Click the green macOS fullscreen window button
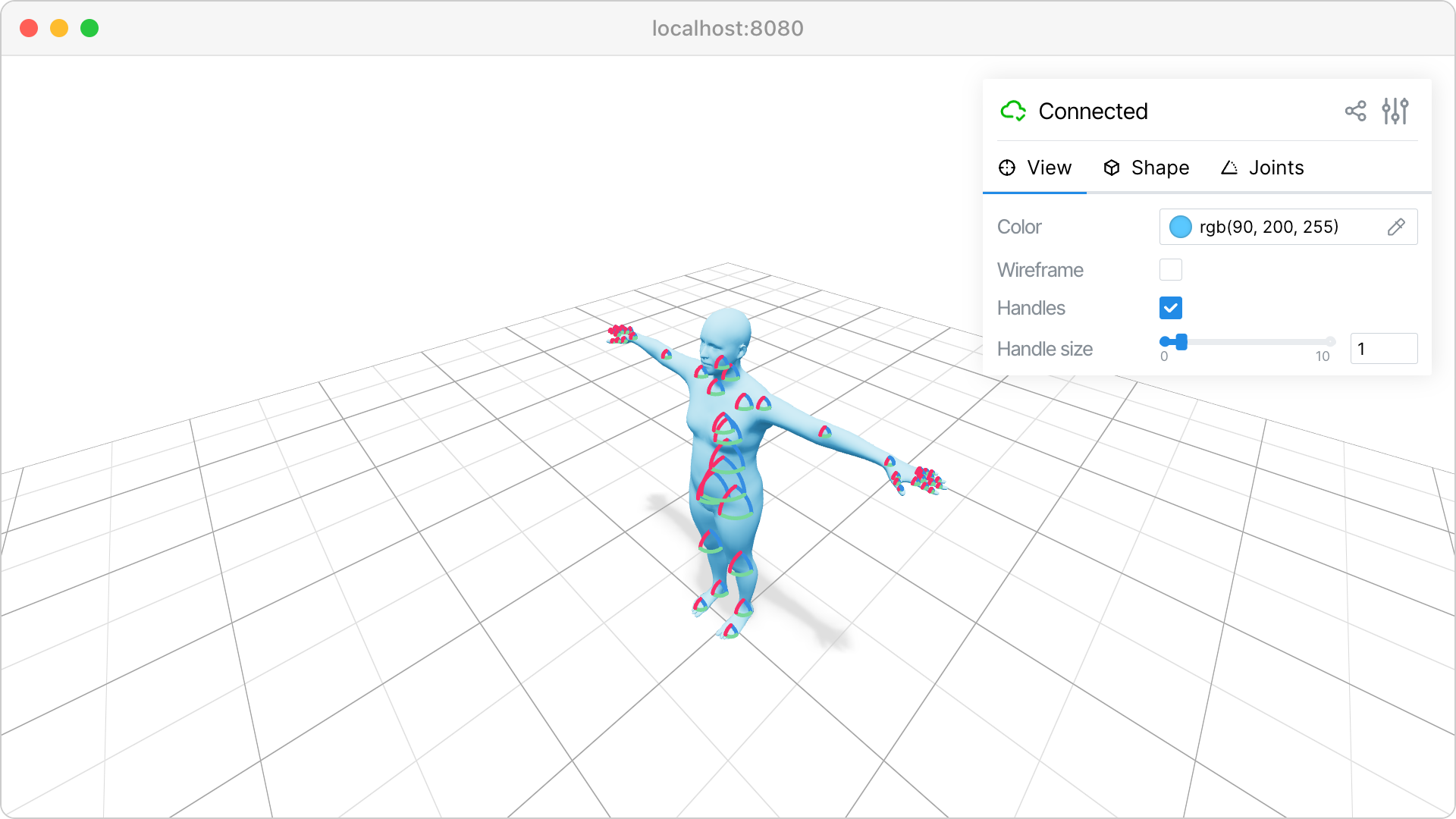Viewport: 1456px width, 819px height. 89,28
